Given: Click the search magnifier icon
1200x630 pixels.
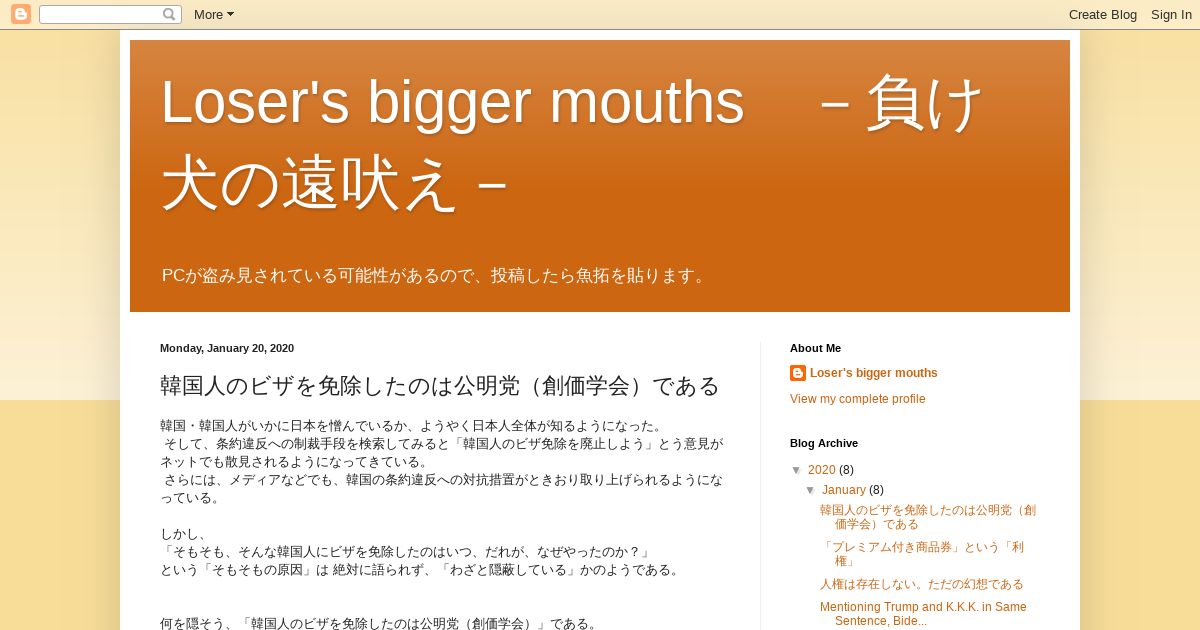Looking at the screenshot, I should point(169,14).
